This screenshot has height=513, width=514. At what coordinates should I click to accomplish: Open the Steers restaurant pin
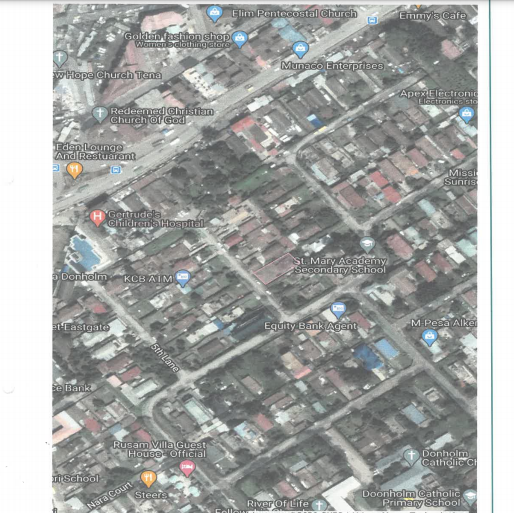148,479
